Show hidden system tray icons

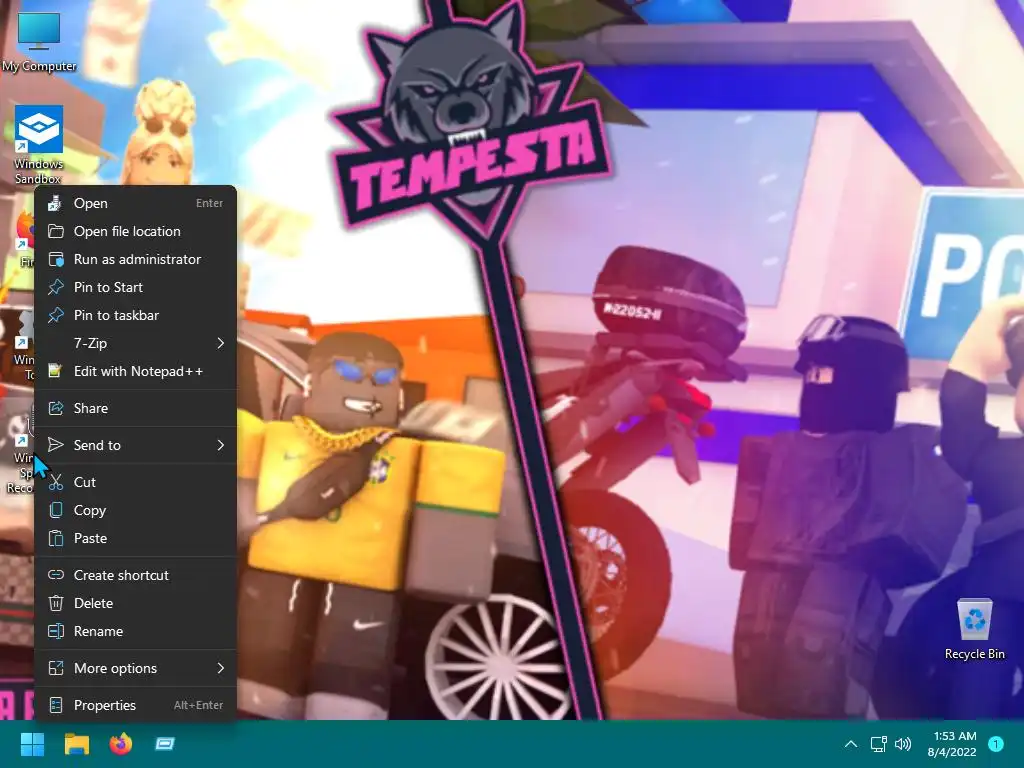(851, 744)
